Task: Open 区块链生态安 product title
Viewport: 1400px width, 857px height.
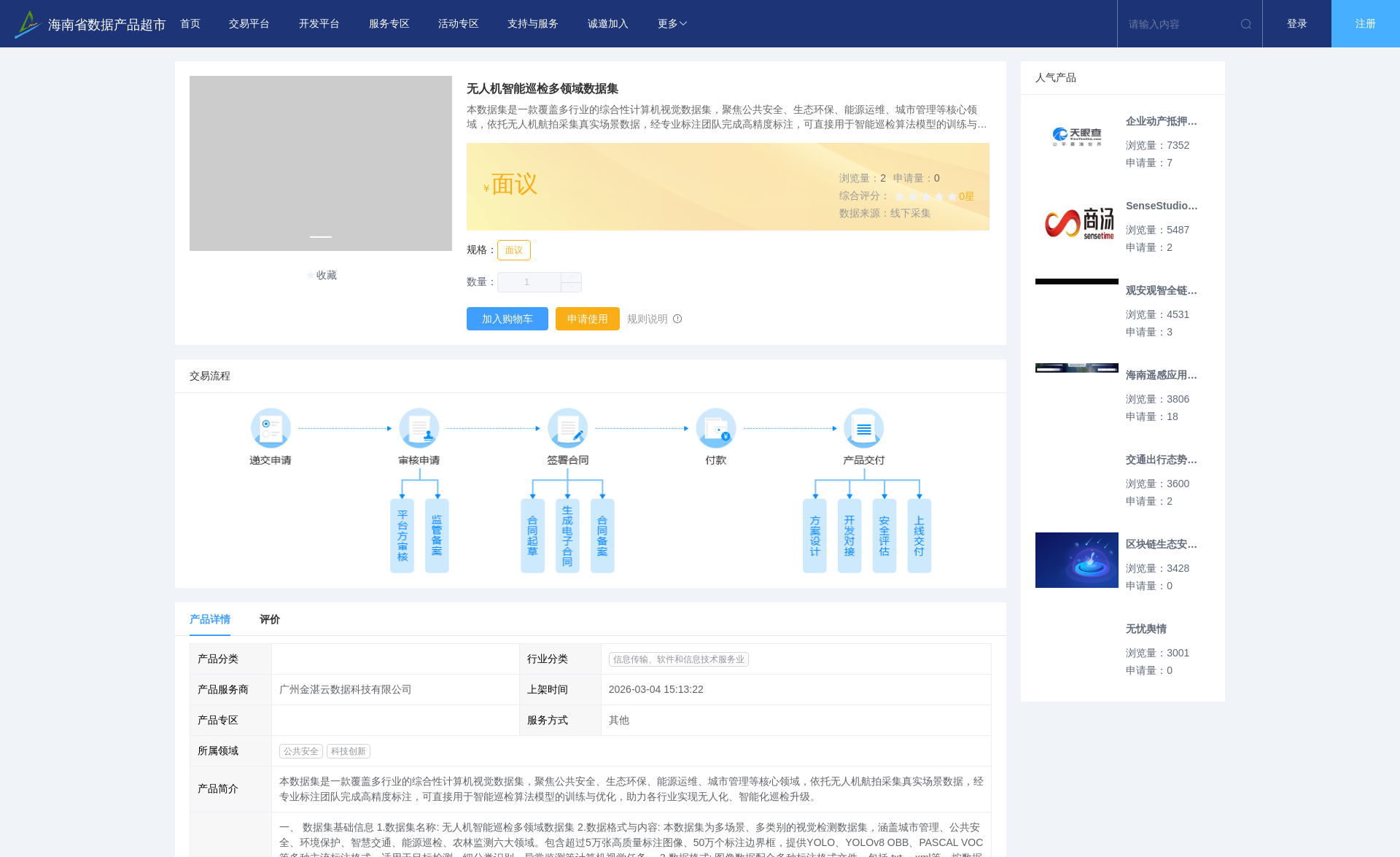Action: (1162, 544)
